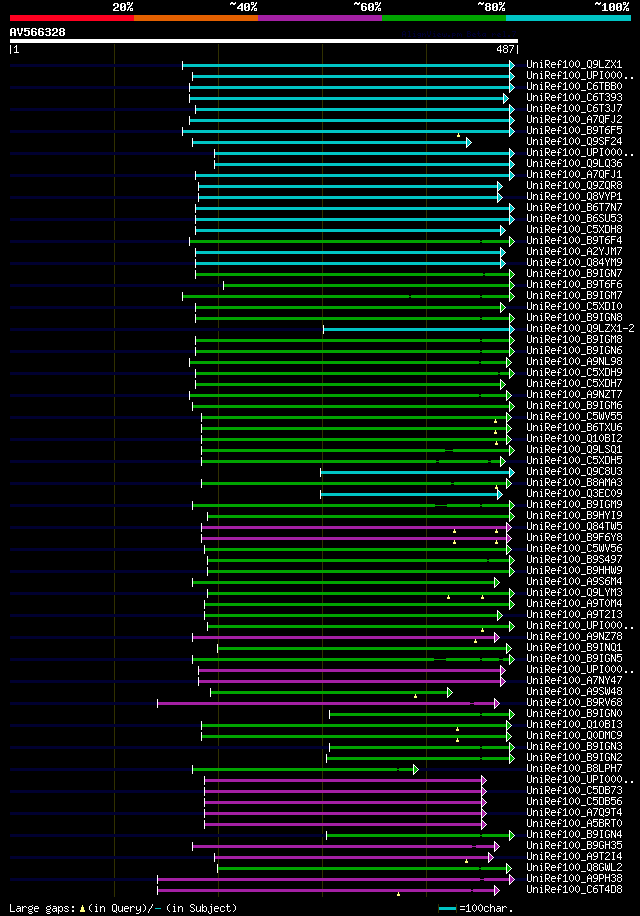The width and height of the screenshot is (640, 916).
Task: Open hit UniRef100_Q0DMC9
Action: pyautogui.click(x=574, y=735)
